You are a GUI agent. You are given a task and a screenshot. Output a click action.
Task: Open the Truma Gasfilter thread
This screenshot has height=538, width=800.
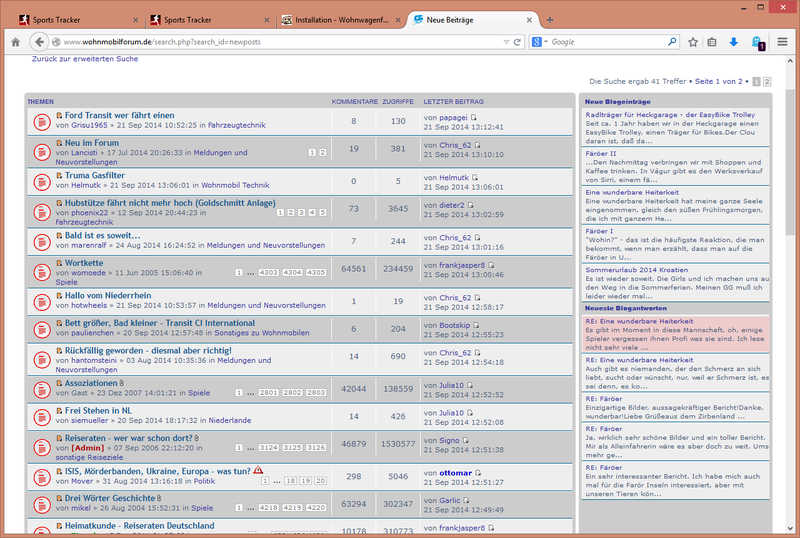coord(95,175)
